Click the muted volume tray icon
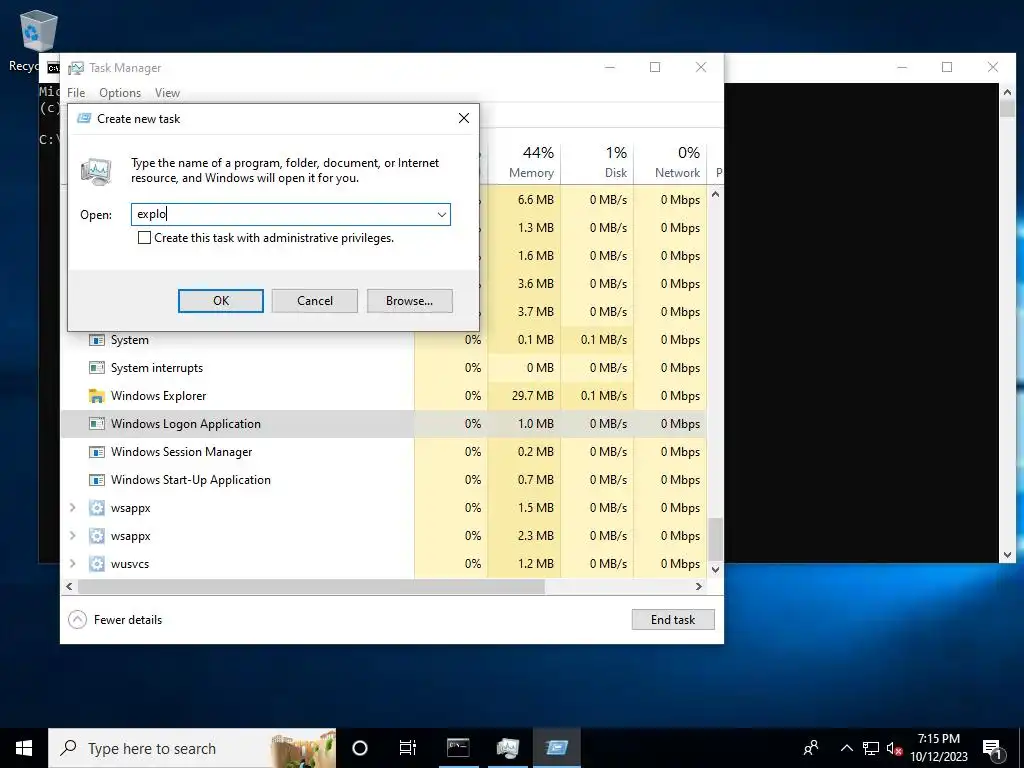 (x=894, y=748)
